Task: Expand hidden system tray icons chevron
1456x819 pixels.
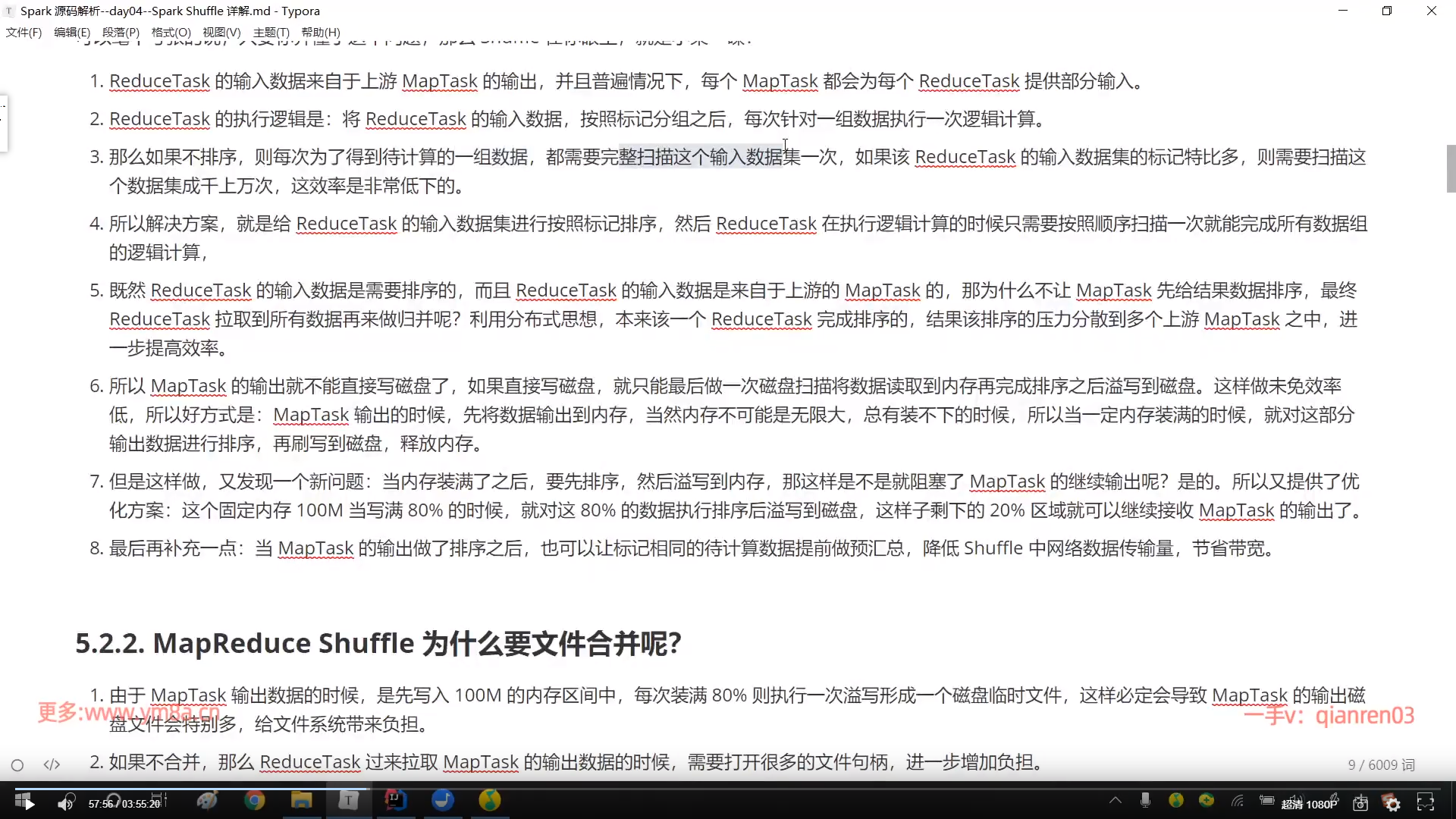Action: [x=1115, y=800]
